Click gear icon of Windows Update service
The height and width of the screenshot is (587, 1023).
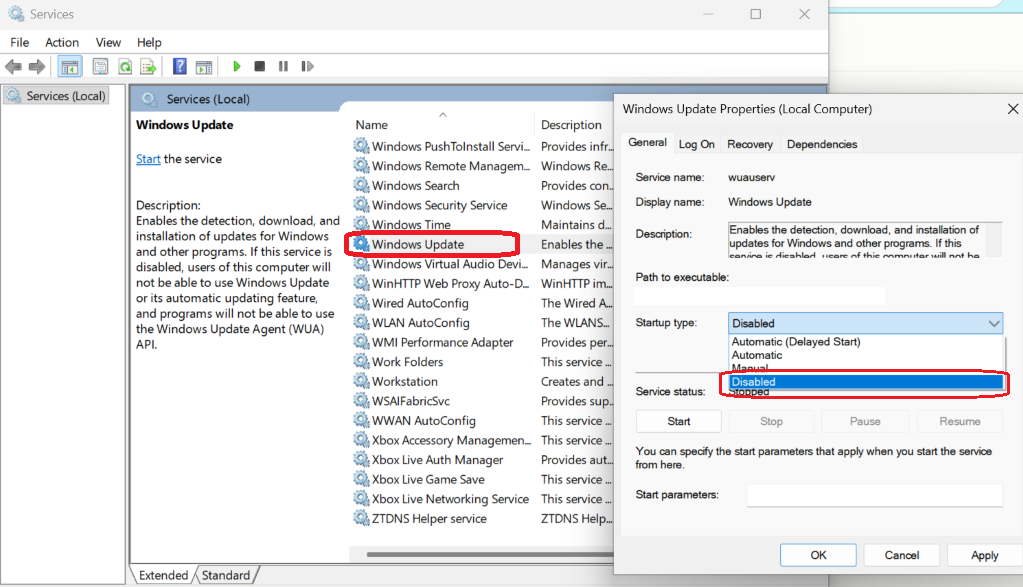tap(361, 244)
